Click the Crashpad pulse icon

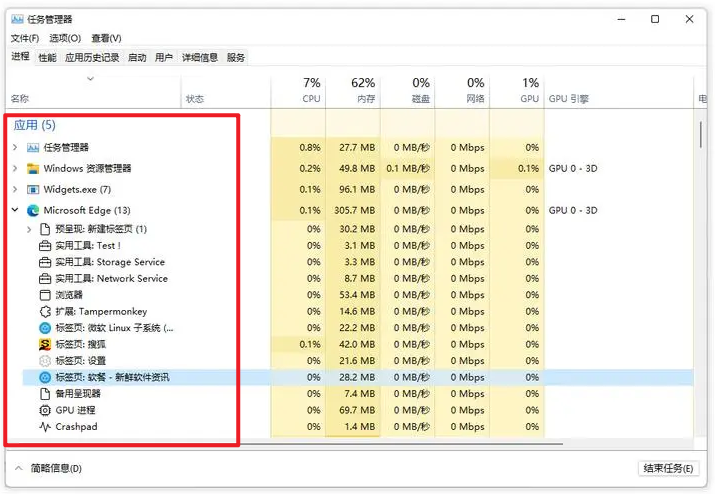coord(45,426)
